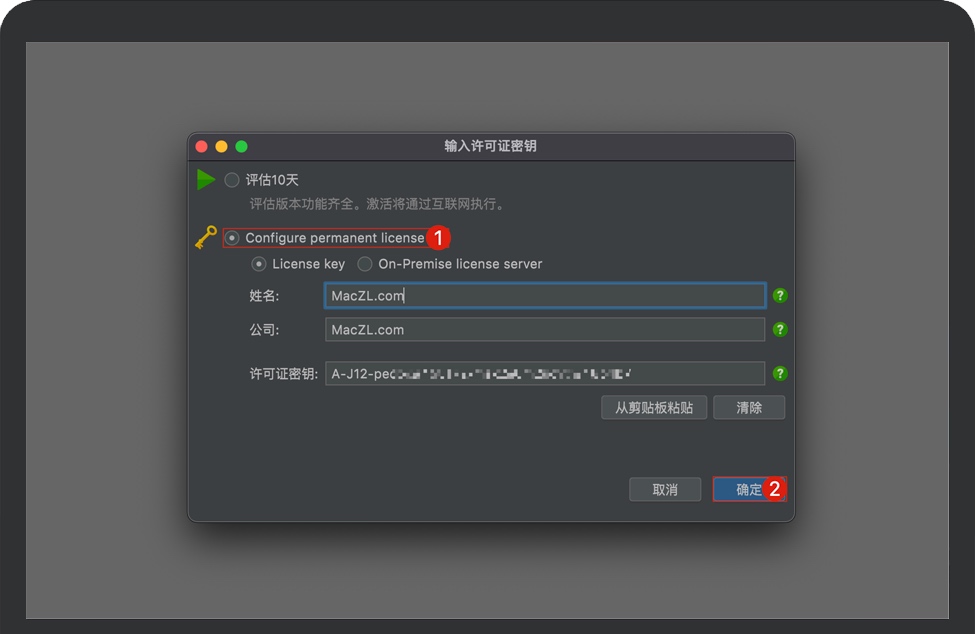Open help icon beside the 公司 field
The width and height of the screenshot is (975, 634).
click(780, 329)
